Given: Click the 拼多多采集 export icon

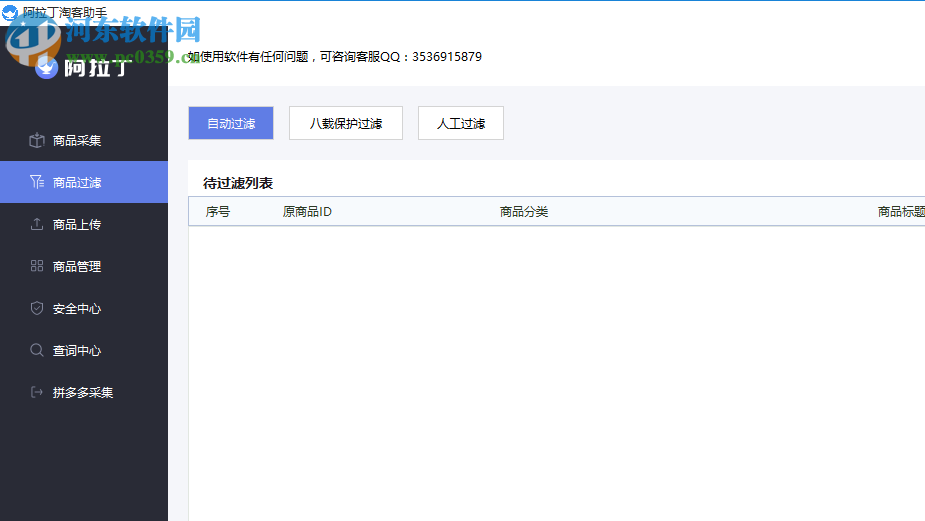Looking at the screenshot, I should tap(37, 392).
